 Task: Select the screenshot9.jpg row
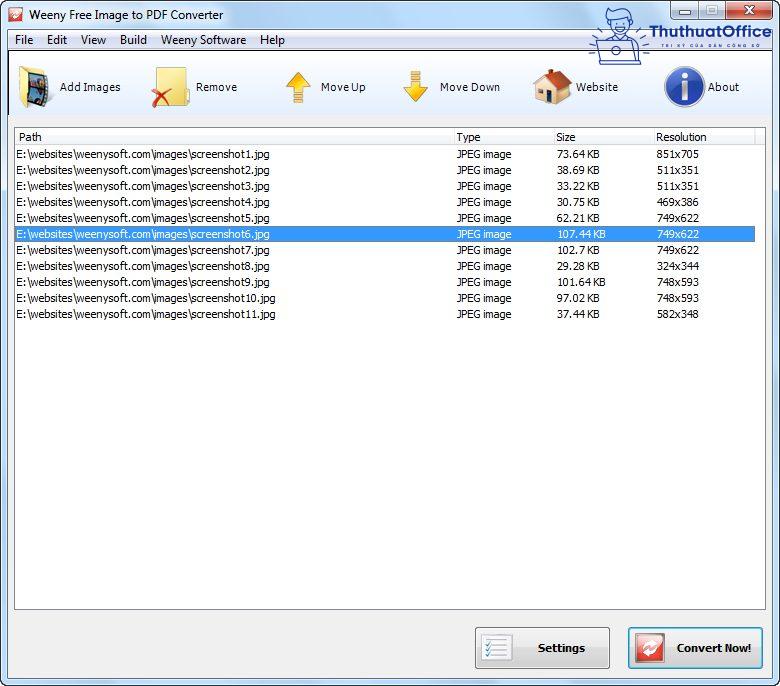385,282
